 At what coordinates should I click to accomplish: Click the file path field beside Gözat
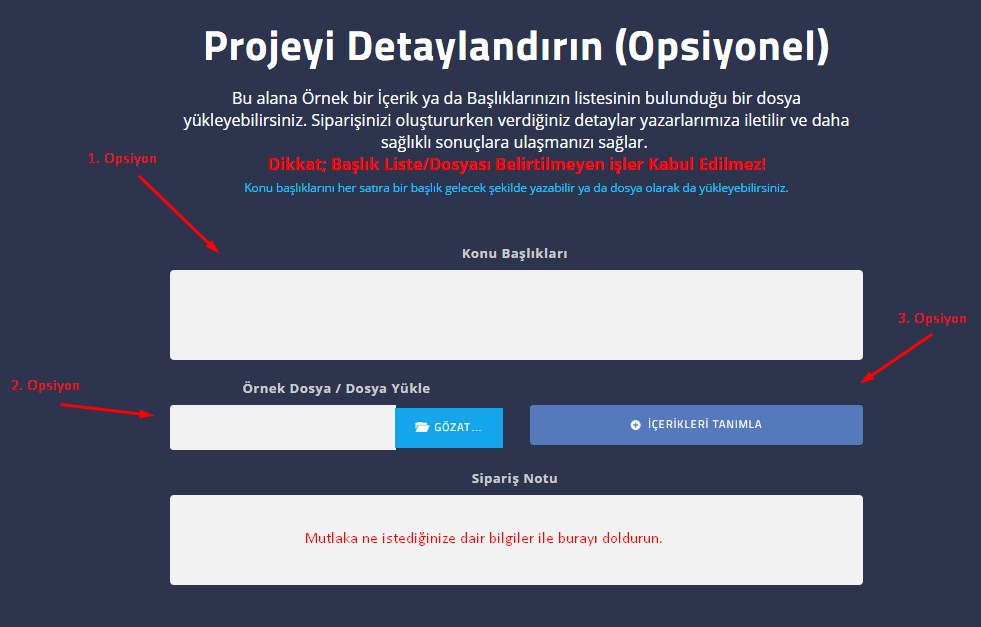282,427
